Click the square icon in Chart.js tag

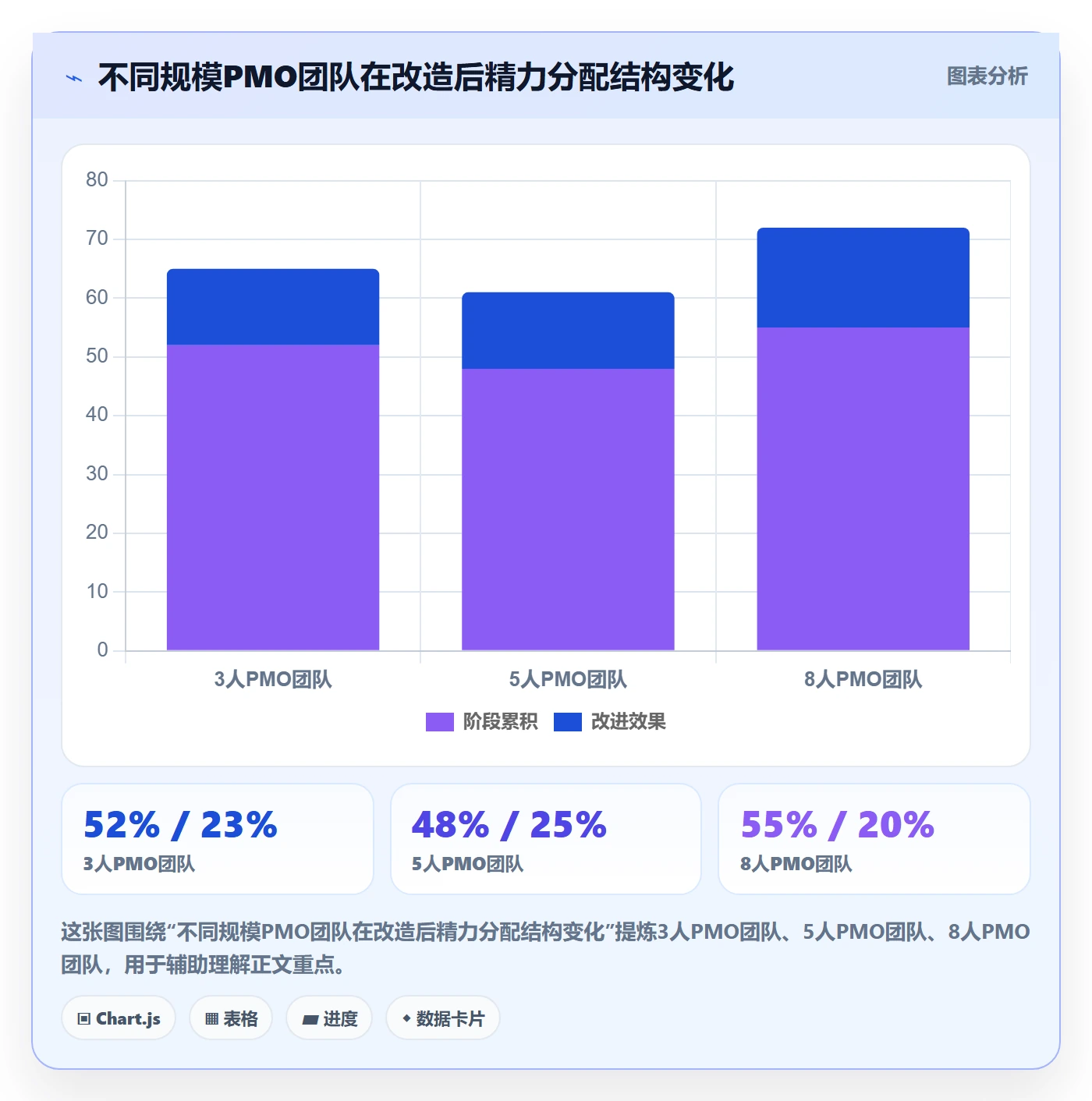click(84, 1019)
